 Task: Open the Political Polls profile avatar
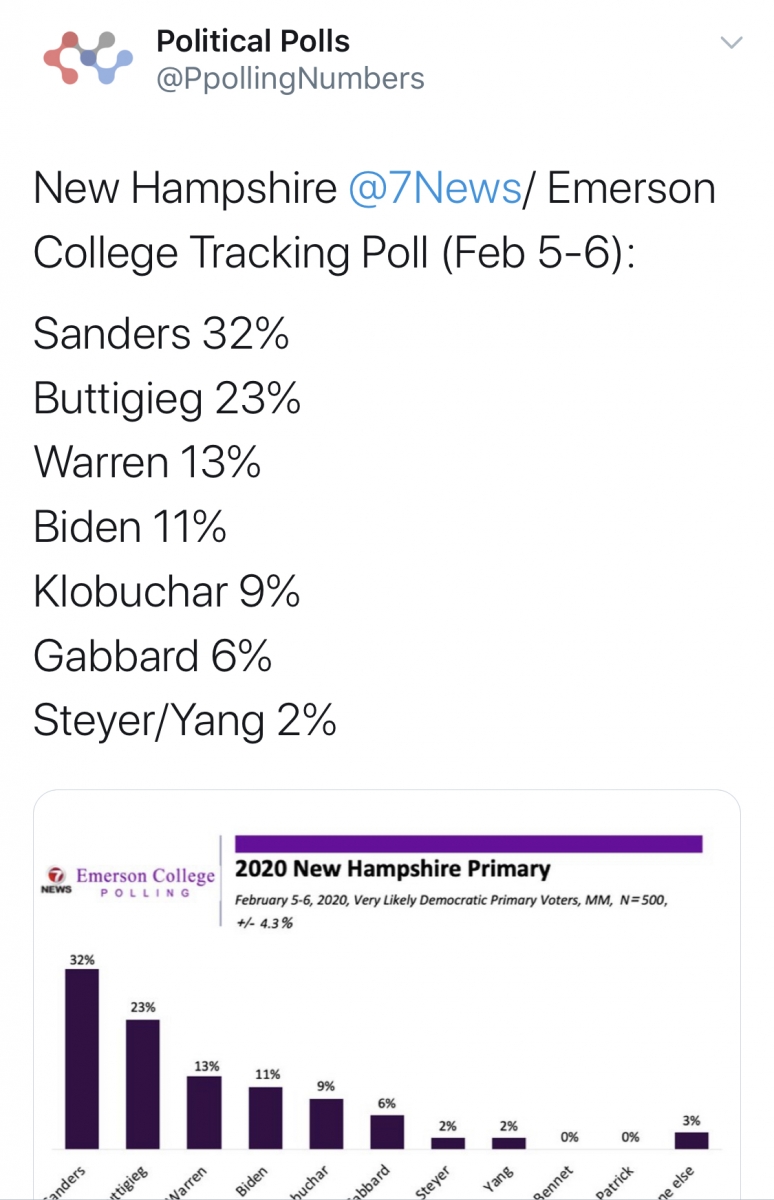pos(88,60)
